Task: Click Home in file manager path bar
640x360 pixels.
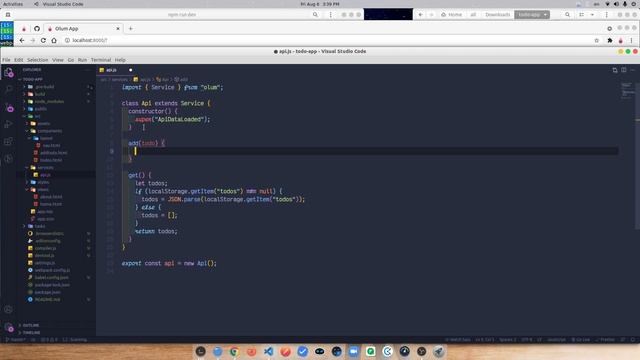Action: coord(451,15)
